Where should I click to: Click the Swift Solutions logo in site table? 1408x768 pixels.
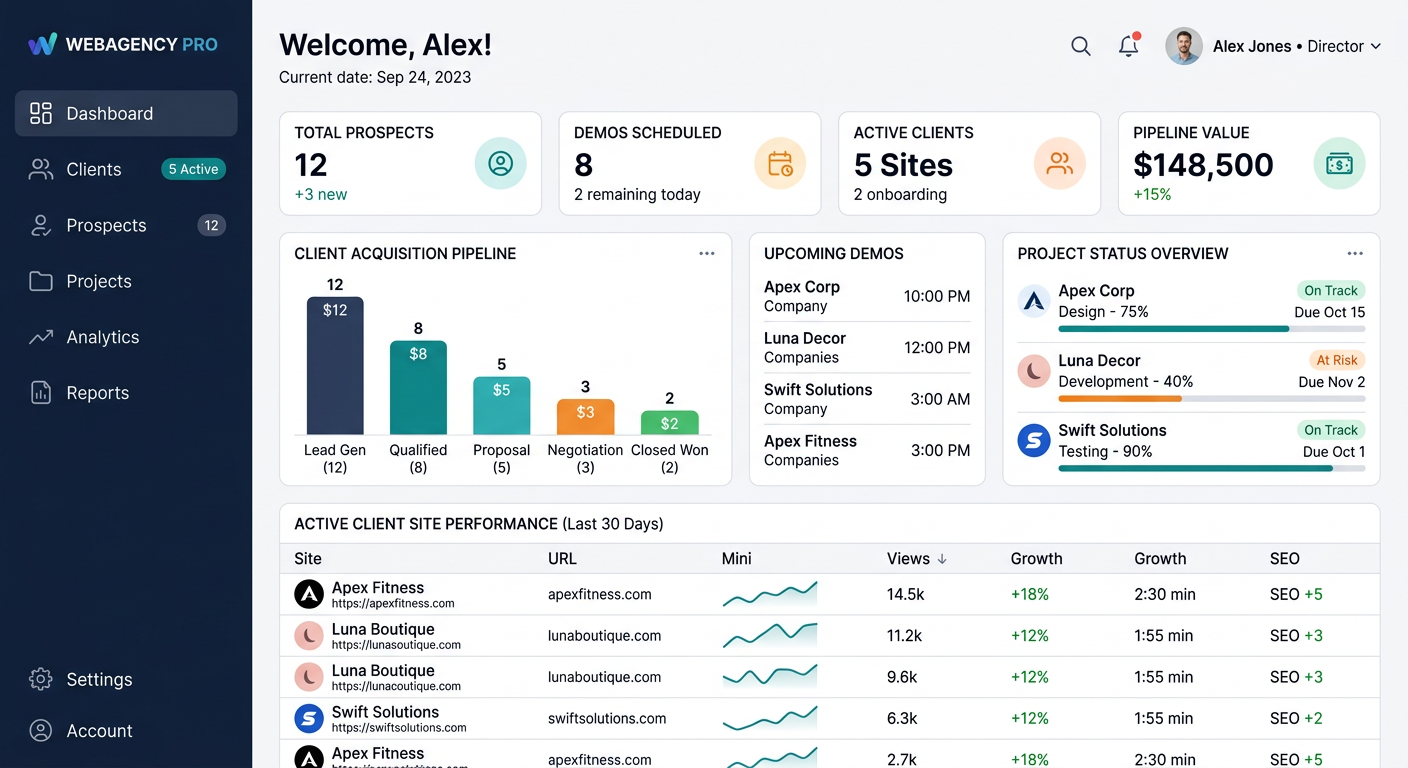[x=309, y=718]
